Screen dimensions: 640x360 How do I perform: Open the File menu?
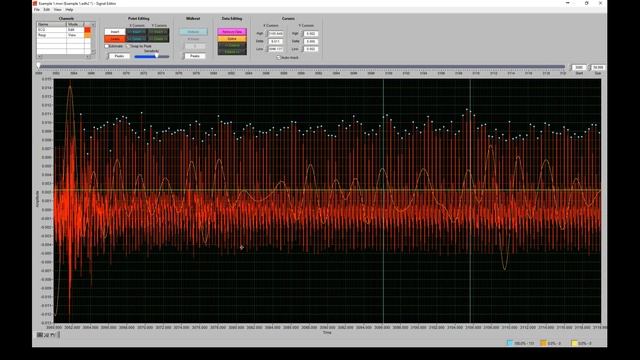[x=37, y=9]
